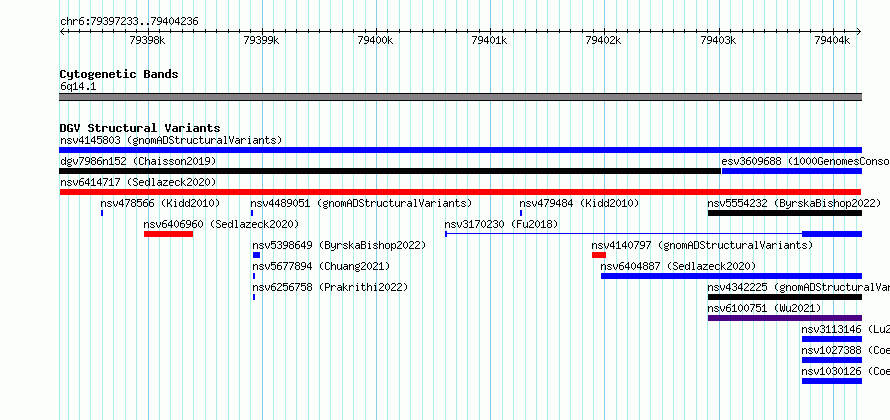Open the nsv4140797 gnomADStructuralVariants label
The height and width of the screenshot is (420, 890).
pos(702,245)
